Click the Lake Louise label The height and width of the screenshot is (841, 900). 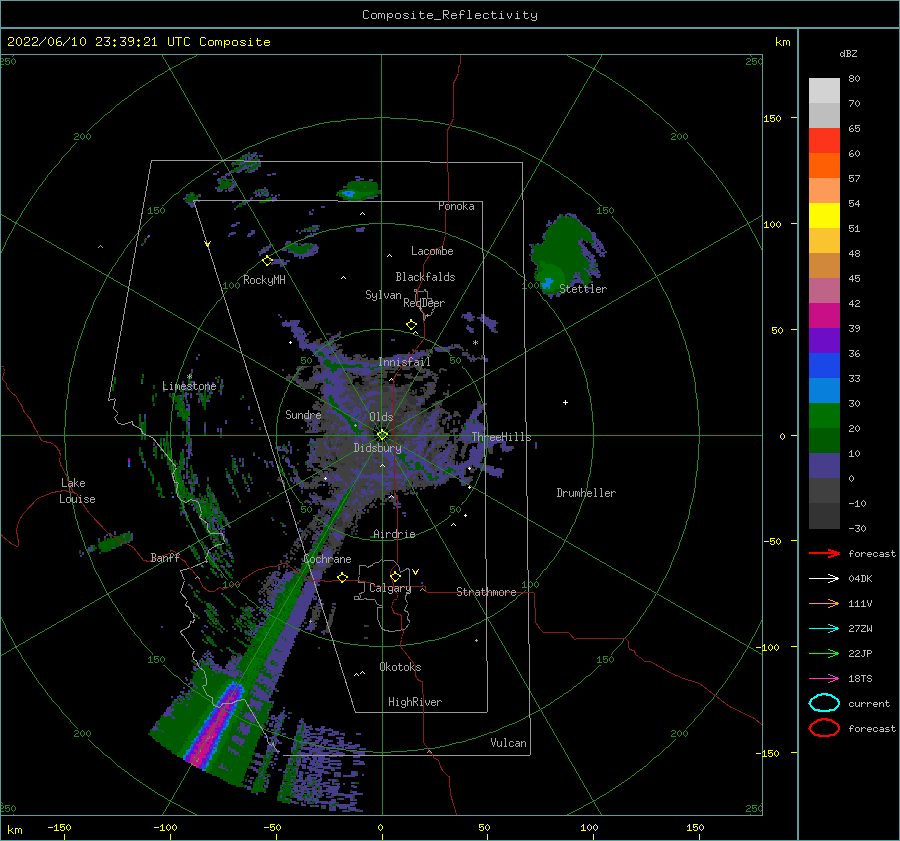pyautogui.click(x=77, y=491)
